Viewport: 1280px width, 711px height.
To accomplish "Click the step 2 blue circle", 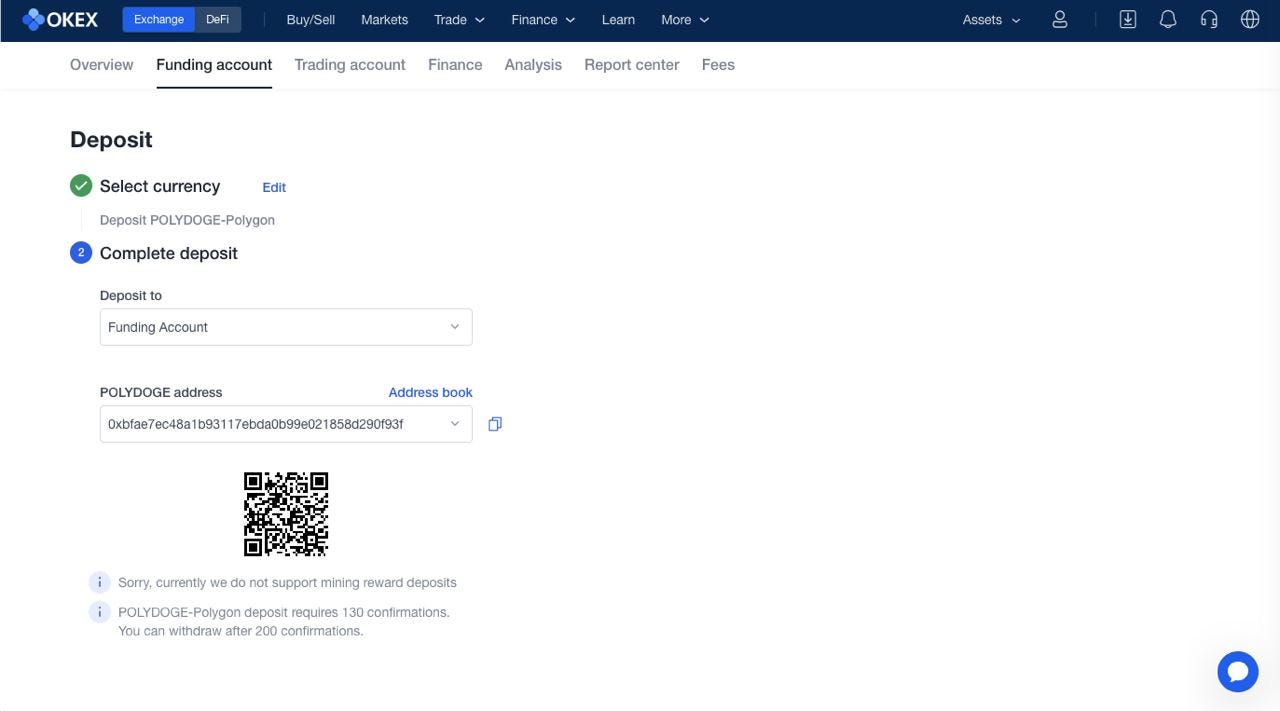I will coord(81,253).
